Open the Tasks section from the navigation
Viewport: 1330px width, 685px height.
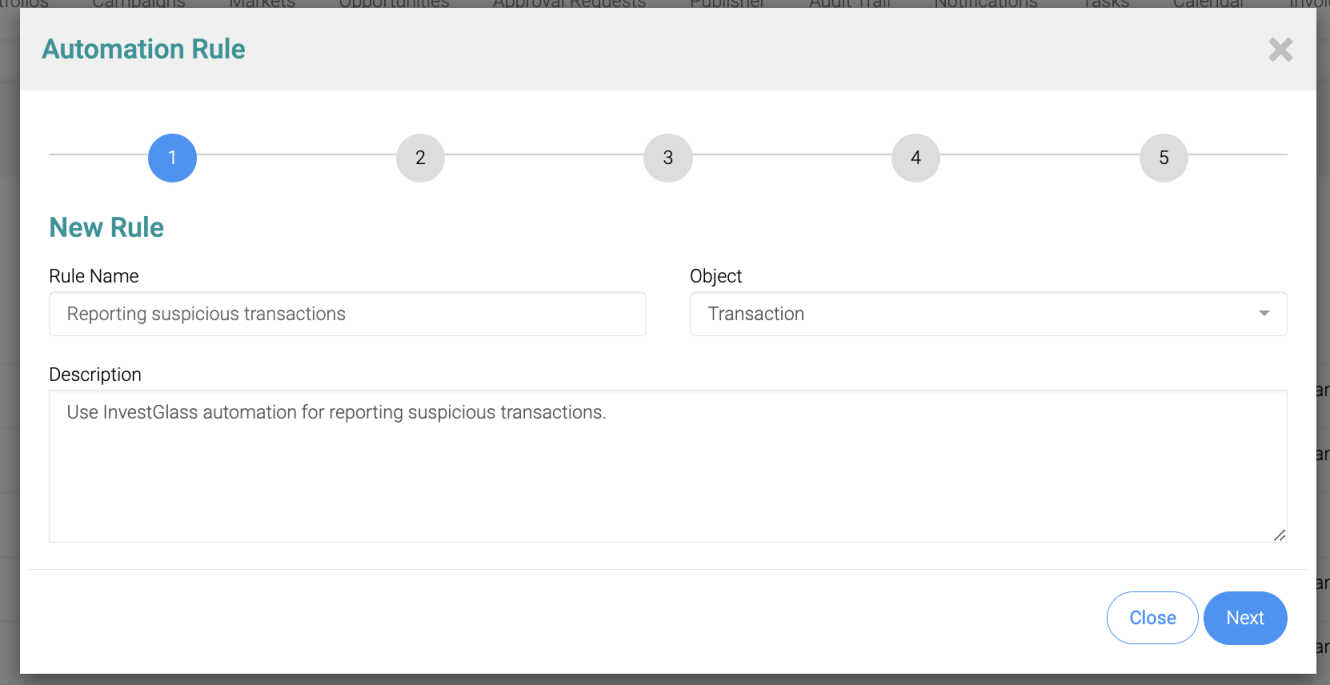[x=1105, y=5]
